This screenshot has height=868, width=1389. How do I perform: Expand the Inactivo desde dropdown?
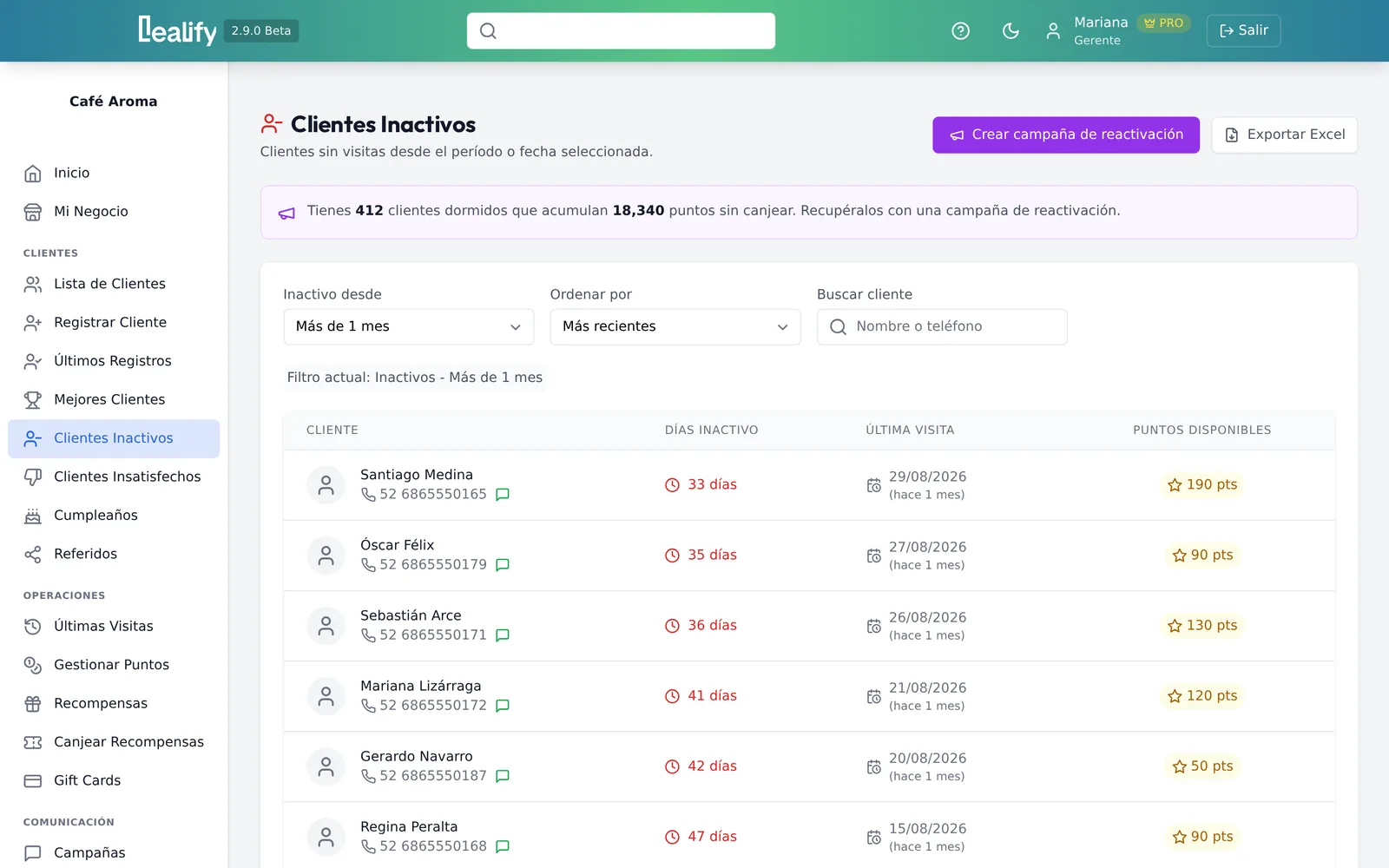coord(409,327)
